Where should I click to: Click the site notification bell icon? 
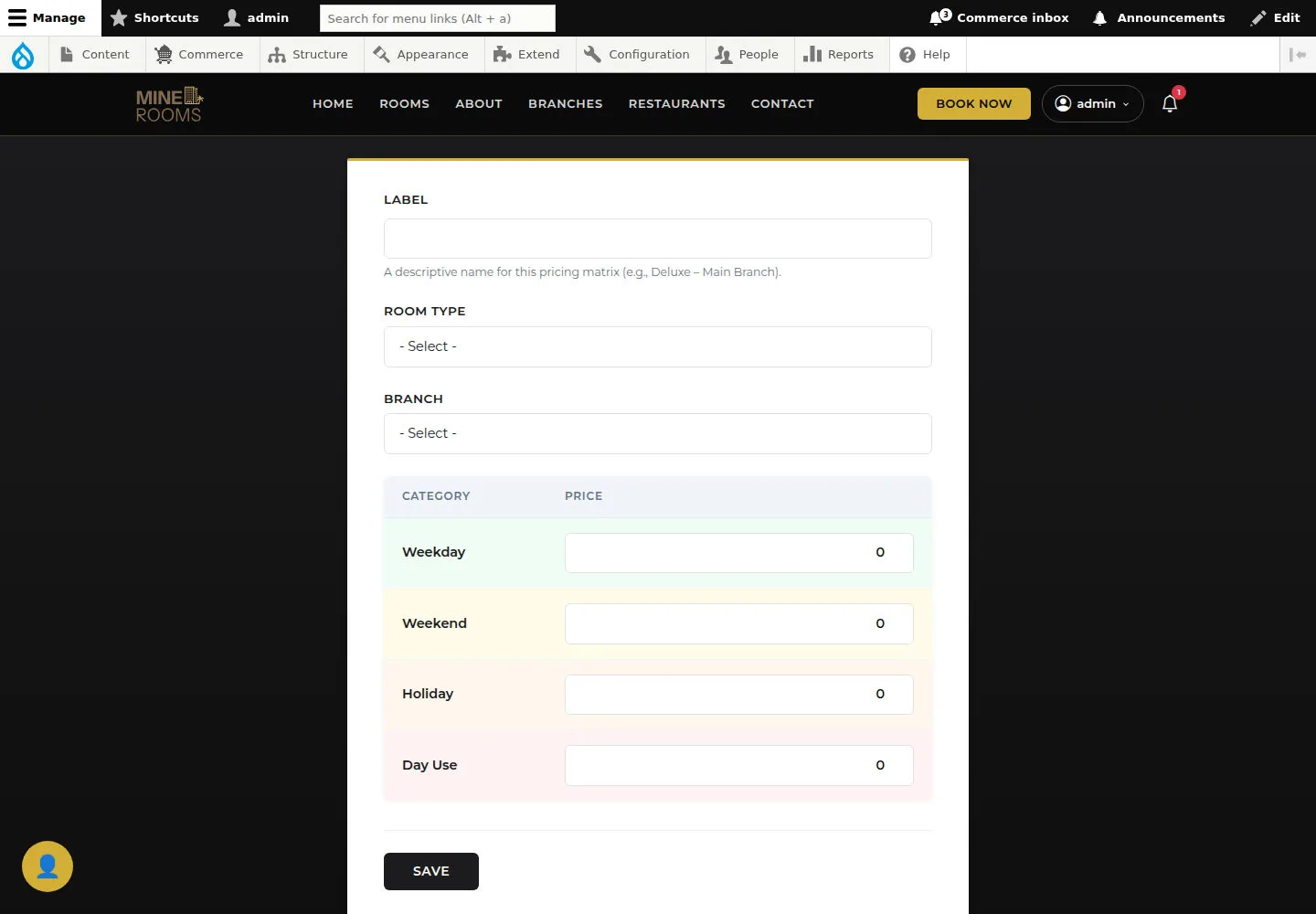[1170, 103]
